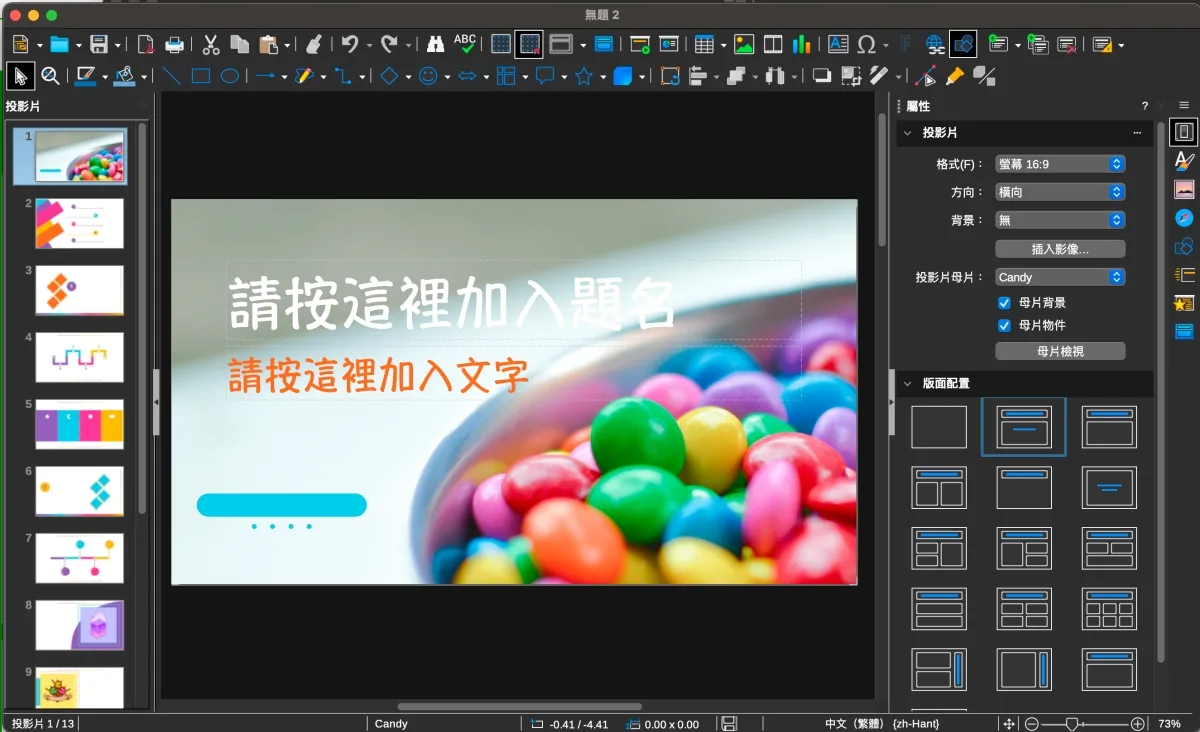Uncheck the 母片物件 checkbox
Viewport: 1200px width, 732px height.
click(x=1004, y=326)
